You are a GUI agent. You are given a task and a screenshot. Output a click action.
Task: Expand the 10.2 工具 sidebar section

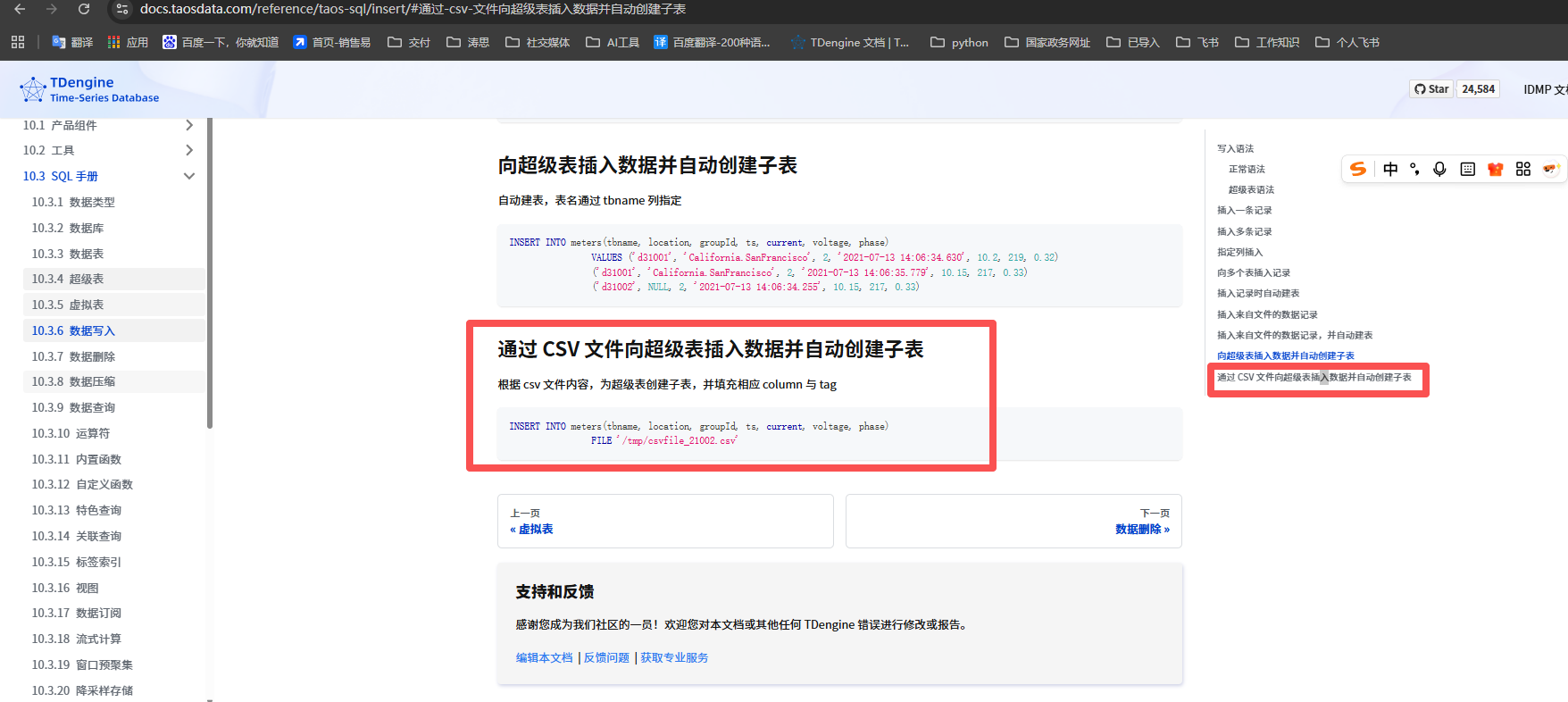188,150
